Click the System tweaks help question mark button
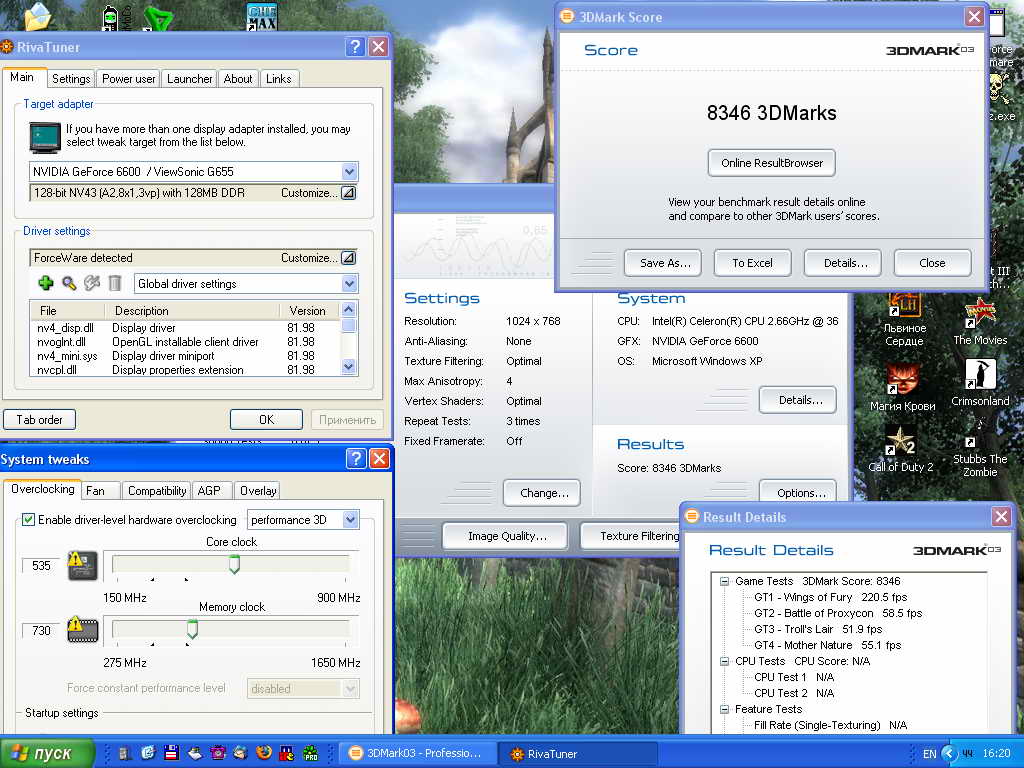 tap(356, 458)
